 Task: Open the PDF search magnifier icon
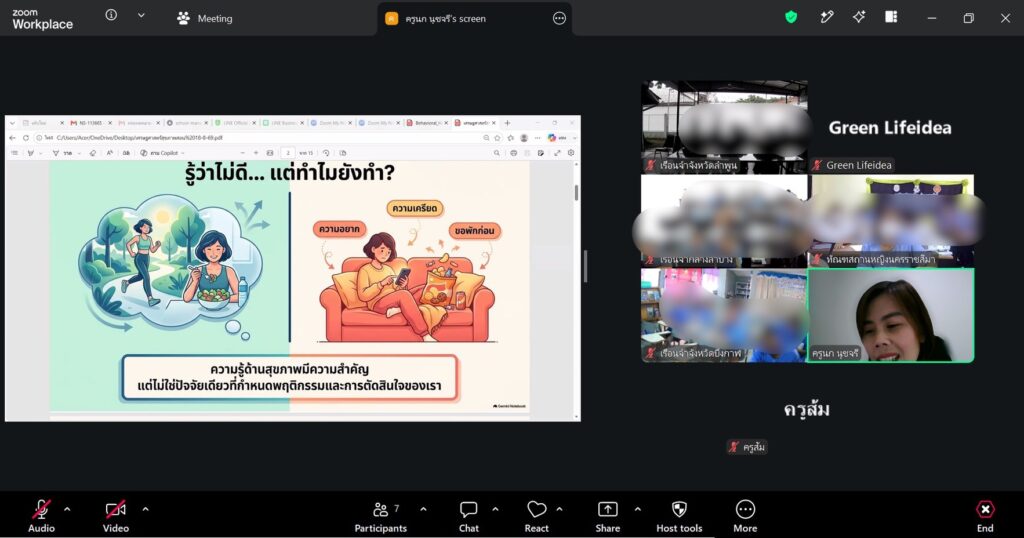point(496,153)
